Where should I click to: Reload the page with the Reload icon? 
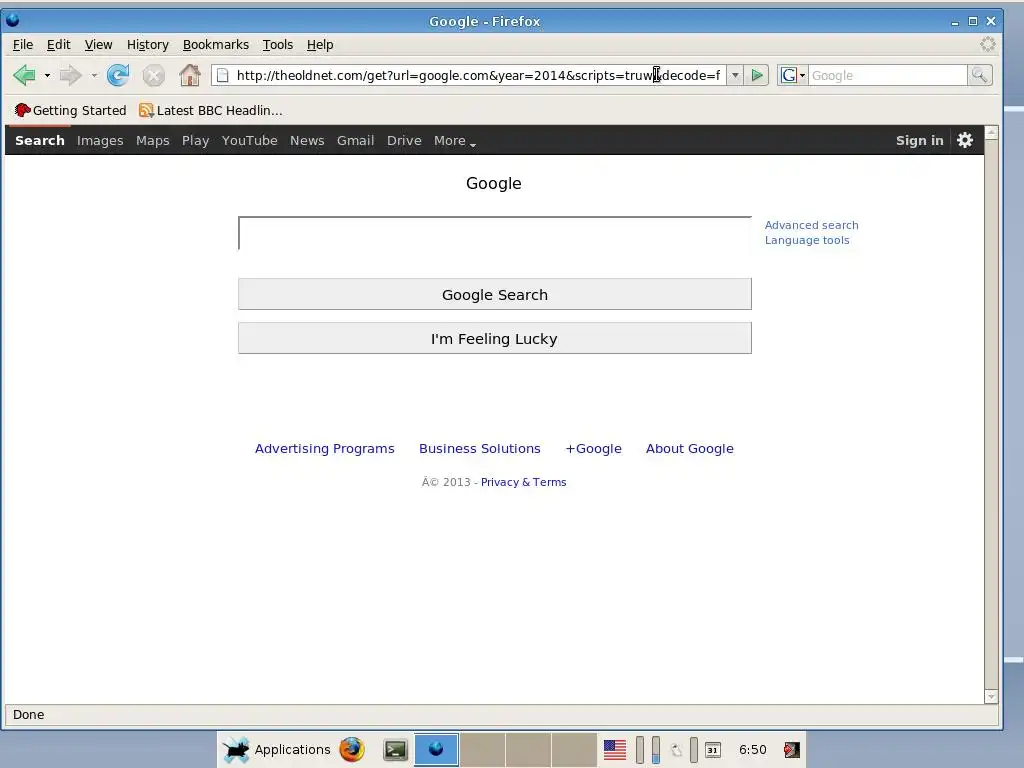click(118, 75)
